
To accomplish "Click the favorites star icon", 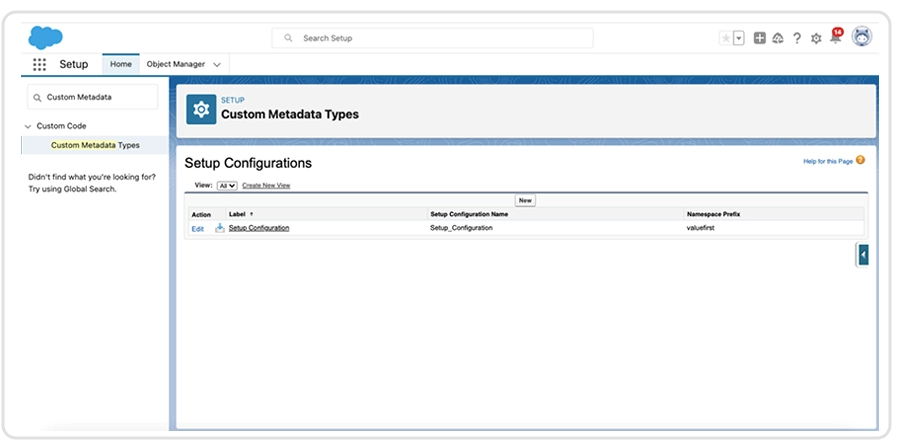I will (726, 38).
